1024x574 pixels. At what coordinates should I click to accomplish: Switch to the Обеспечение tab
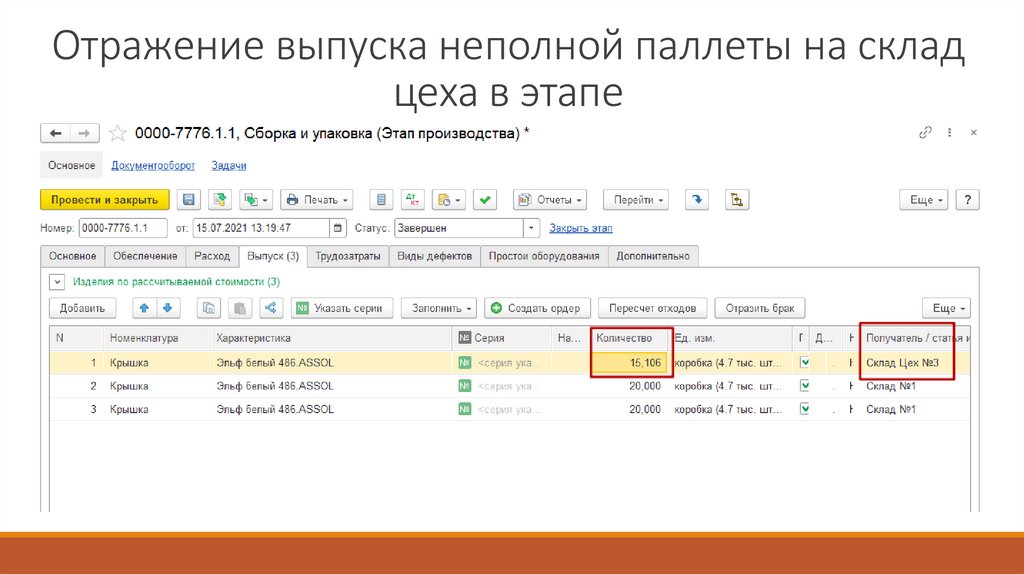tap(145, 256)
